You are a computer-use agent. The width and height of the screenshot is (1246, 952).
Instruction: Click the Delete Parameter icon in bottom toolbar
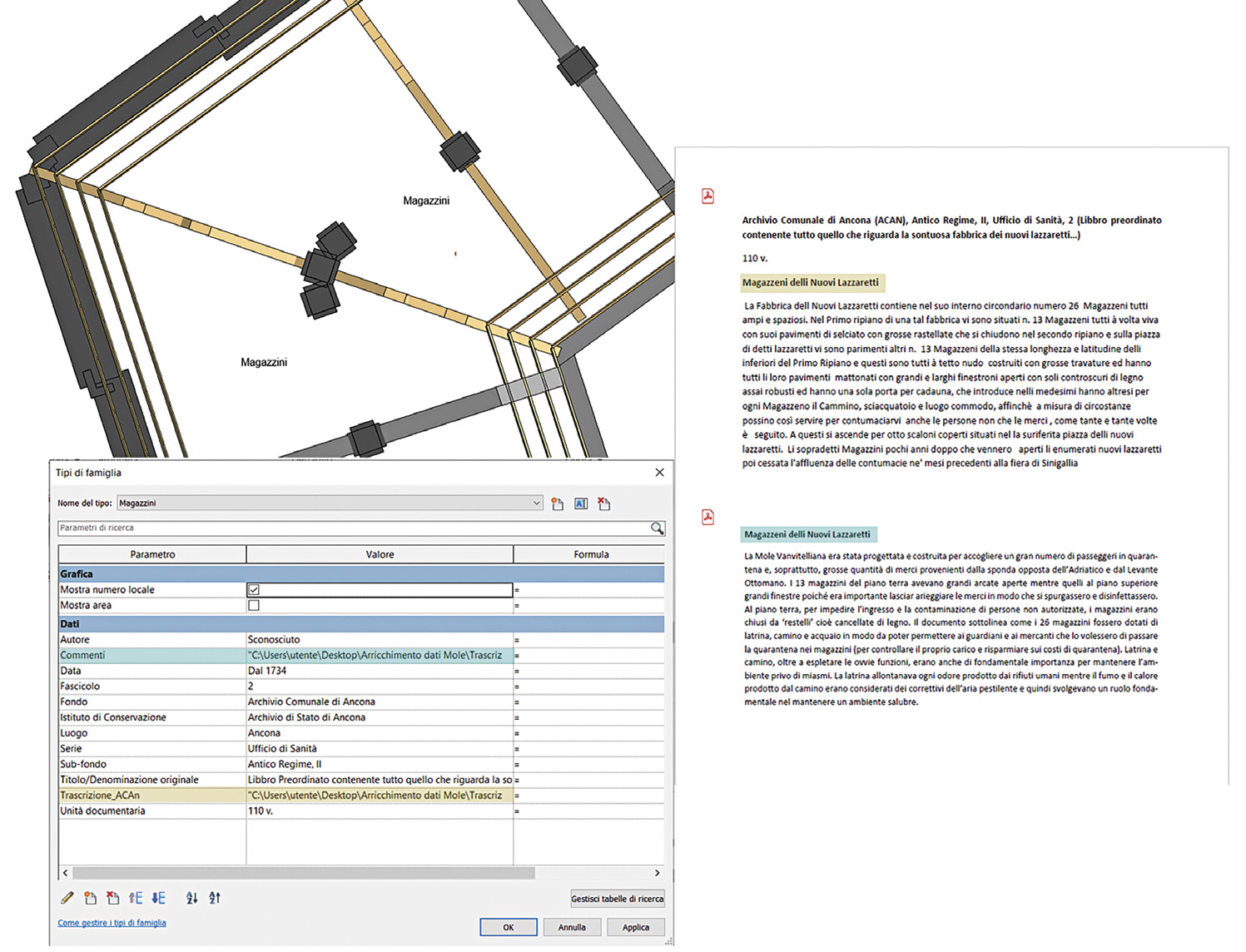112,898
